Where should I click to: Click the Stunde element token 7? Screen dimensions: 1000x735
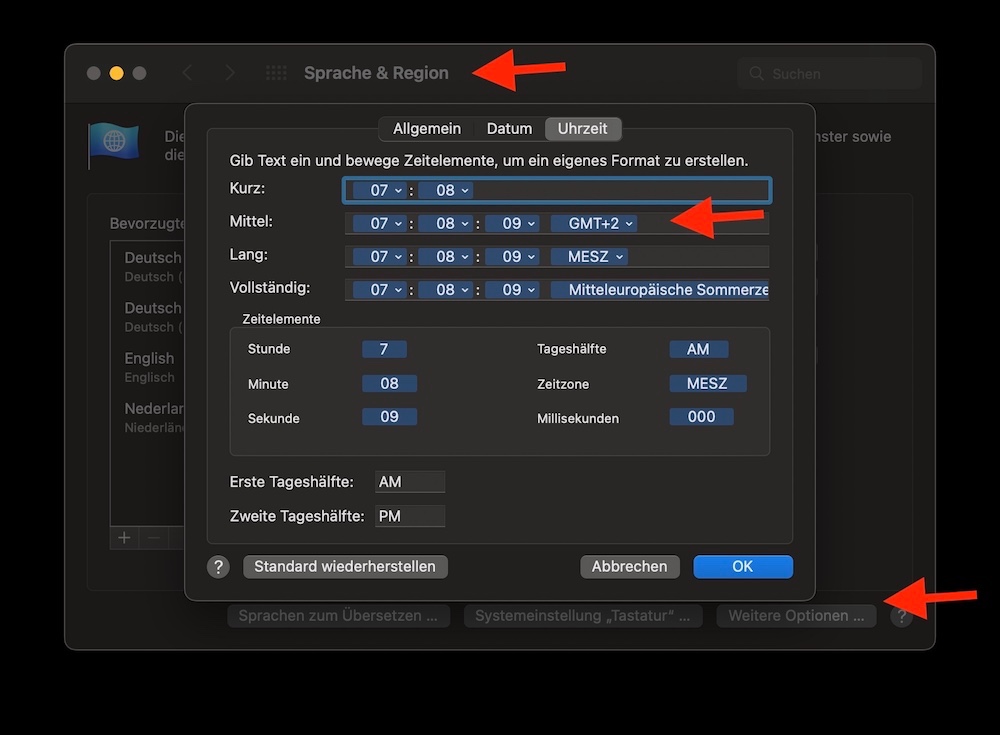click(x=384, y=349)
